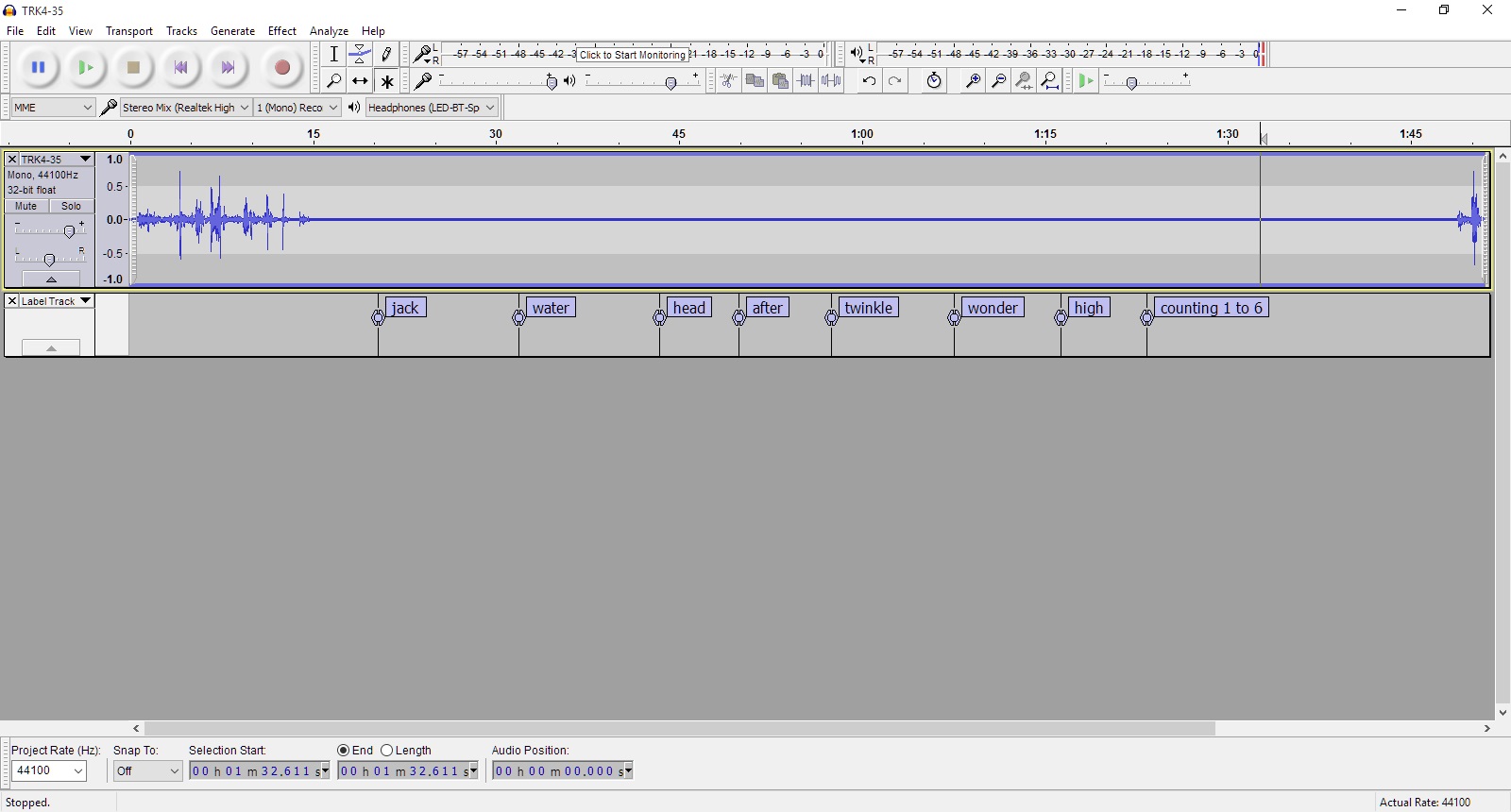Click the Record button
The width and height of the screenshot is (1511, 812).
281,68
